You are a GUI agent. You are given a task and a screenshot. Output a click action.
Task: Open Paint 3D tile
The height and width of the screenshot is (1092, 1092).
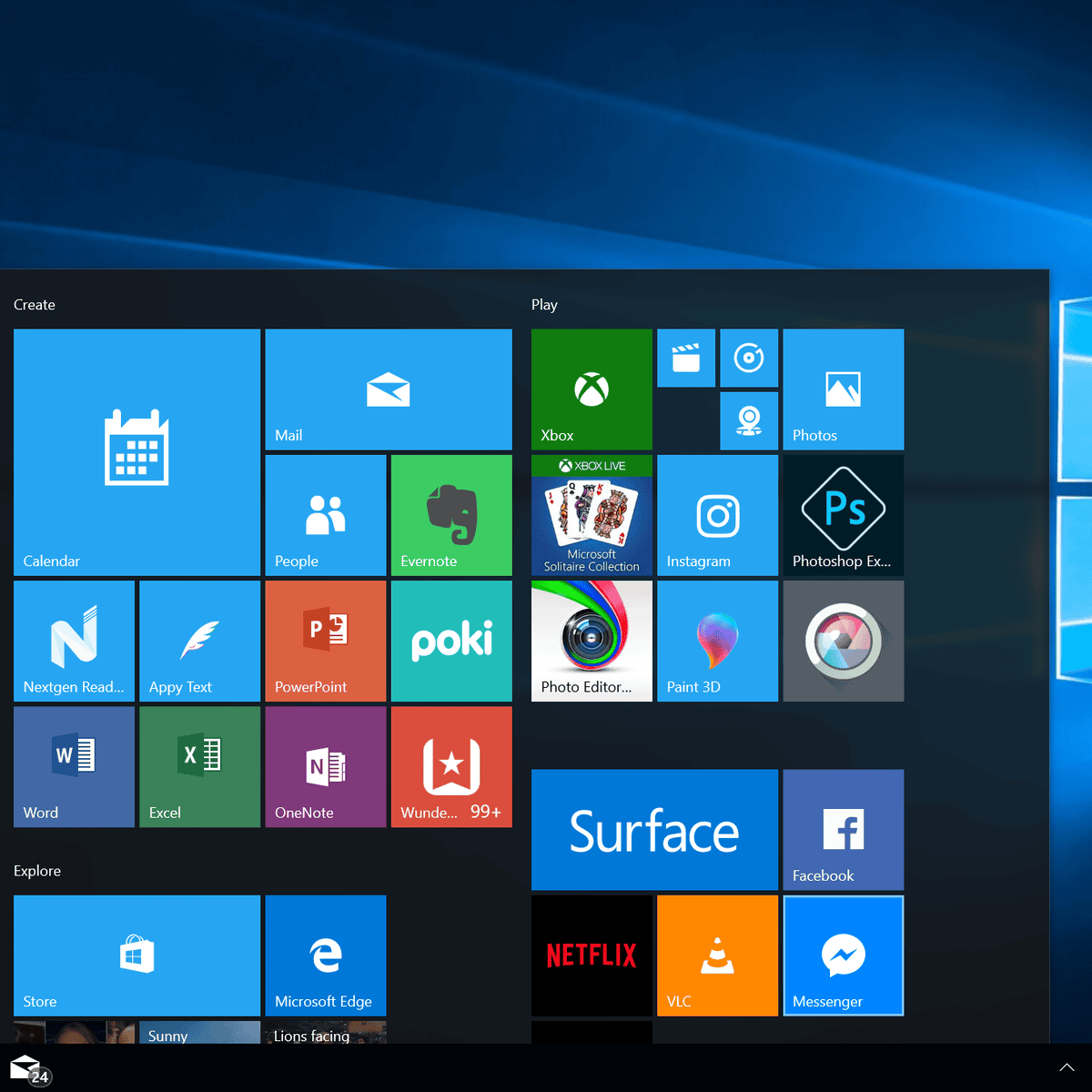pyautogui.click(x=717, y=641)
